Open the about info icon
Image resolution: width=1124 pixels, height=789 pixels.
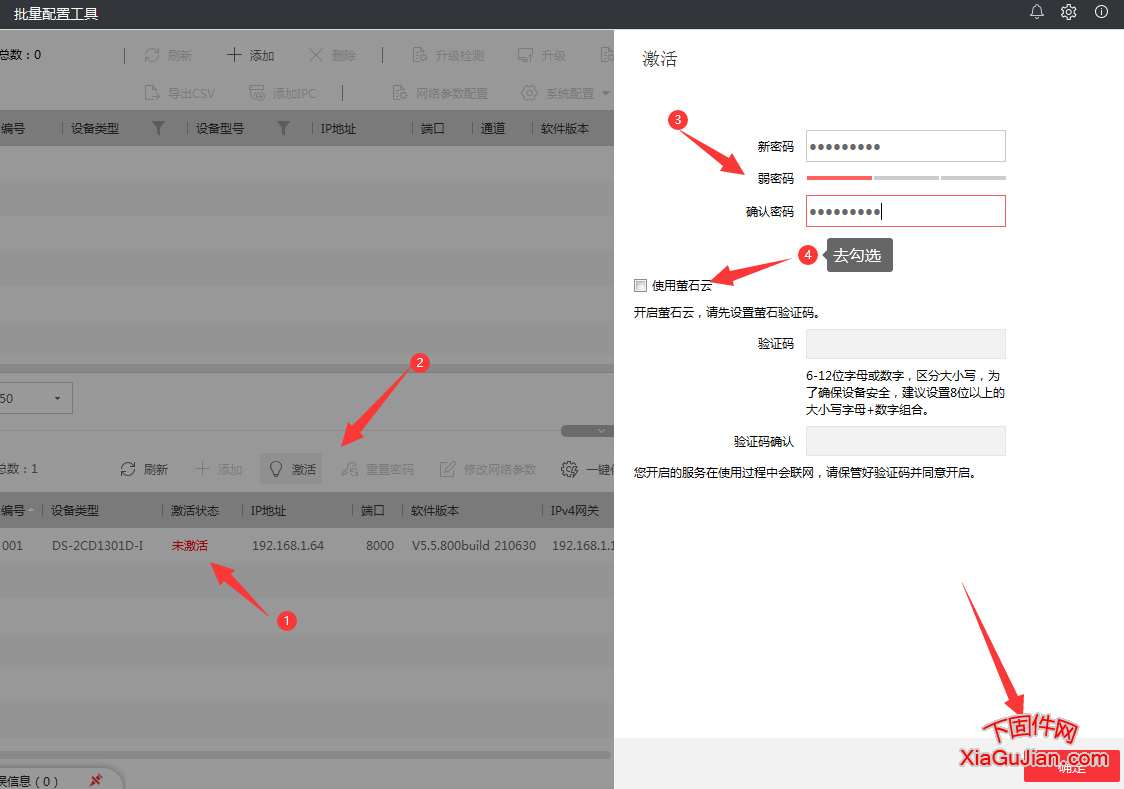(x=1101, y=11)
